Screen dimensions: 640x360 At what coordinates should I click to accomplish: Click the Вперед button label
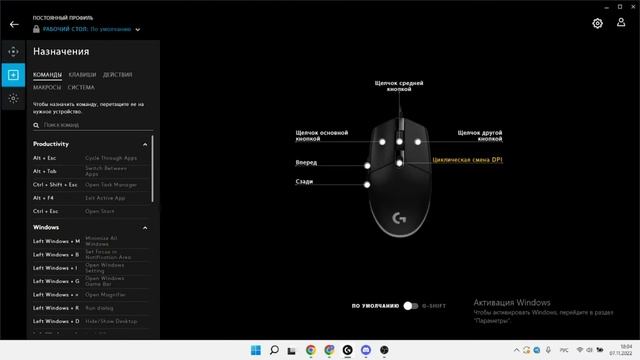(306, 162)
